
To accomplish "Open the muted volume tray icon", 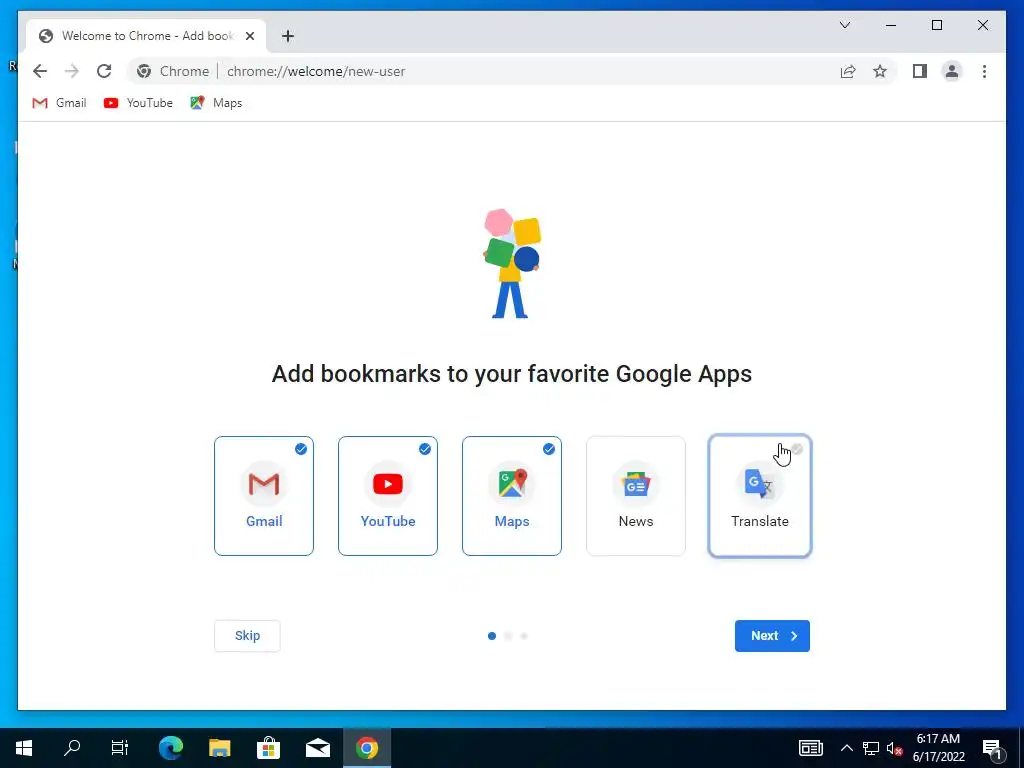I will [x=894, y=748].
